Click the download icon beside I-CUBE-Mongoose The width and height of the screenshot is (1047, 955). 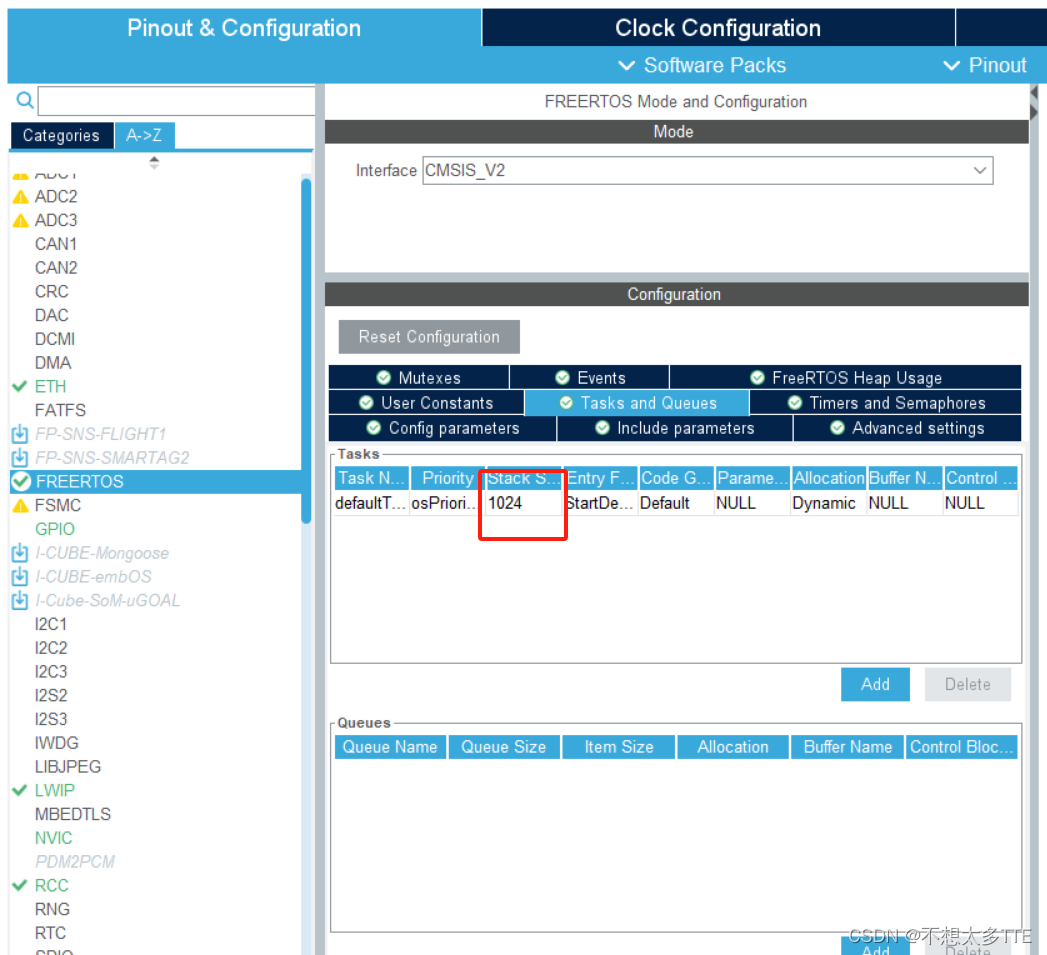click(x=20, y=553)
